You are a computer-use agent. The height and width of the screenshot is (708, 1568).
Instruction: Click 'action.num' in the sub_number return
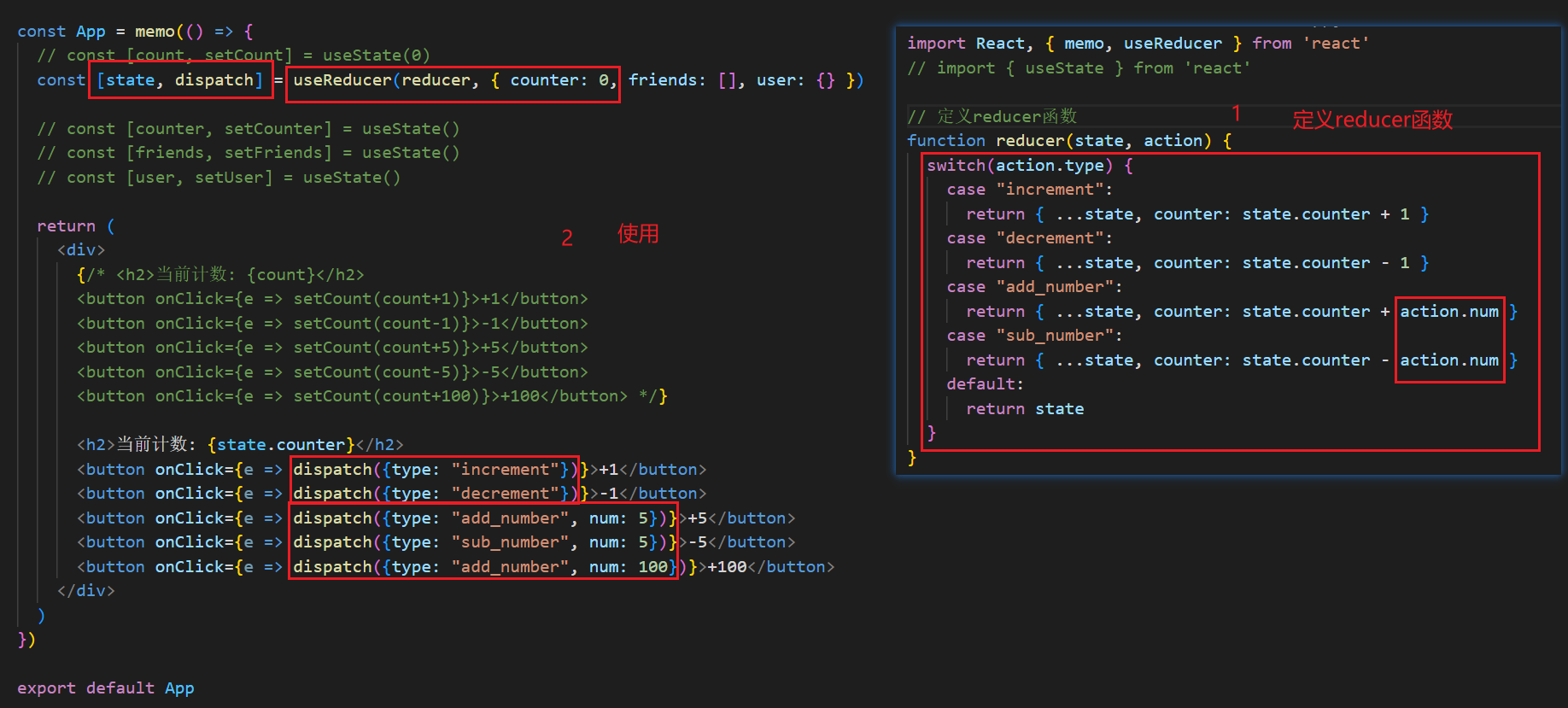coord(1449,360)
